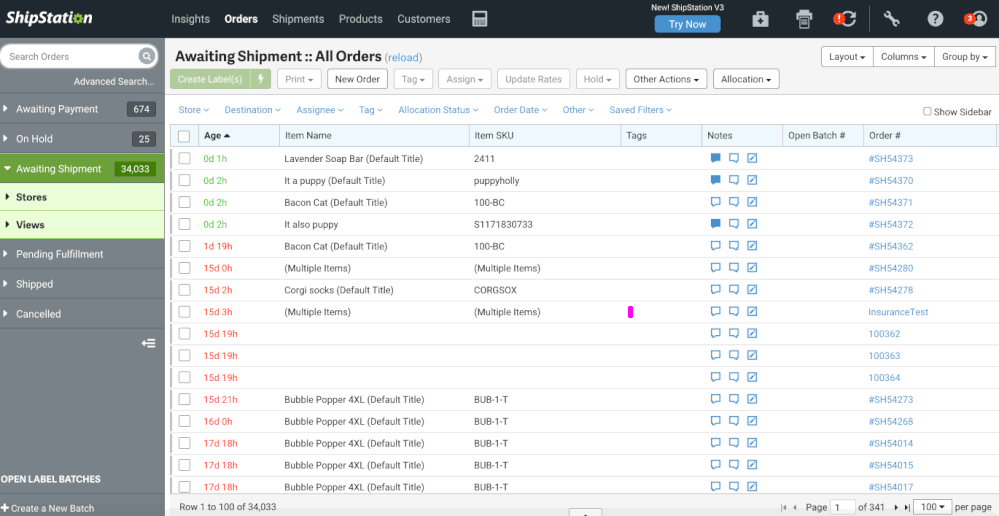The image size is (999, 516).
Task: Click the New Order button
Action: [x=357, y=79]
